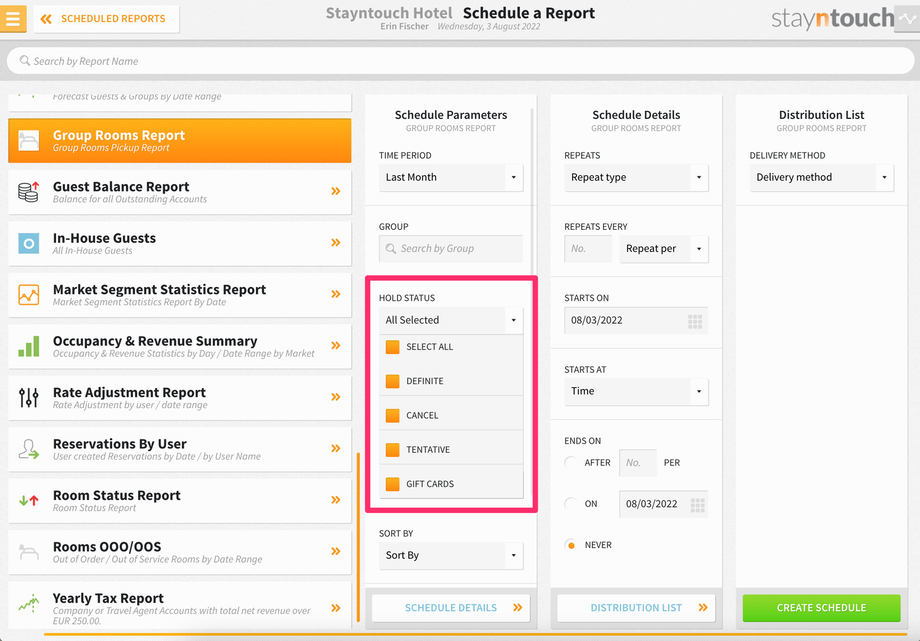Screen dimensions: 920x641
Task: Click the Rate Adjustment Report sliders icon
Action: 29,397
